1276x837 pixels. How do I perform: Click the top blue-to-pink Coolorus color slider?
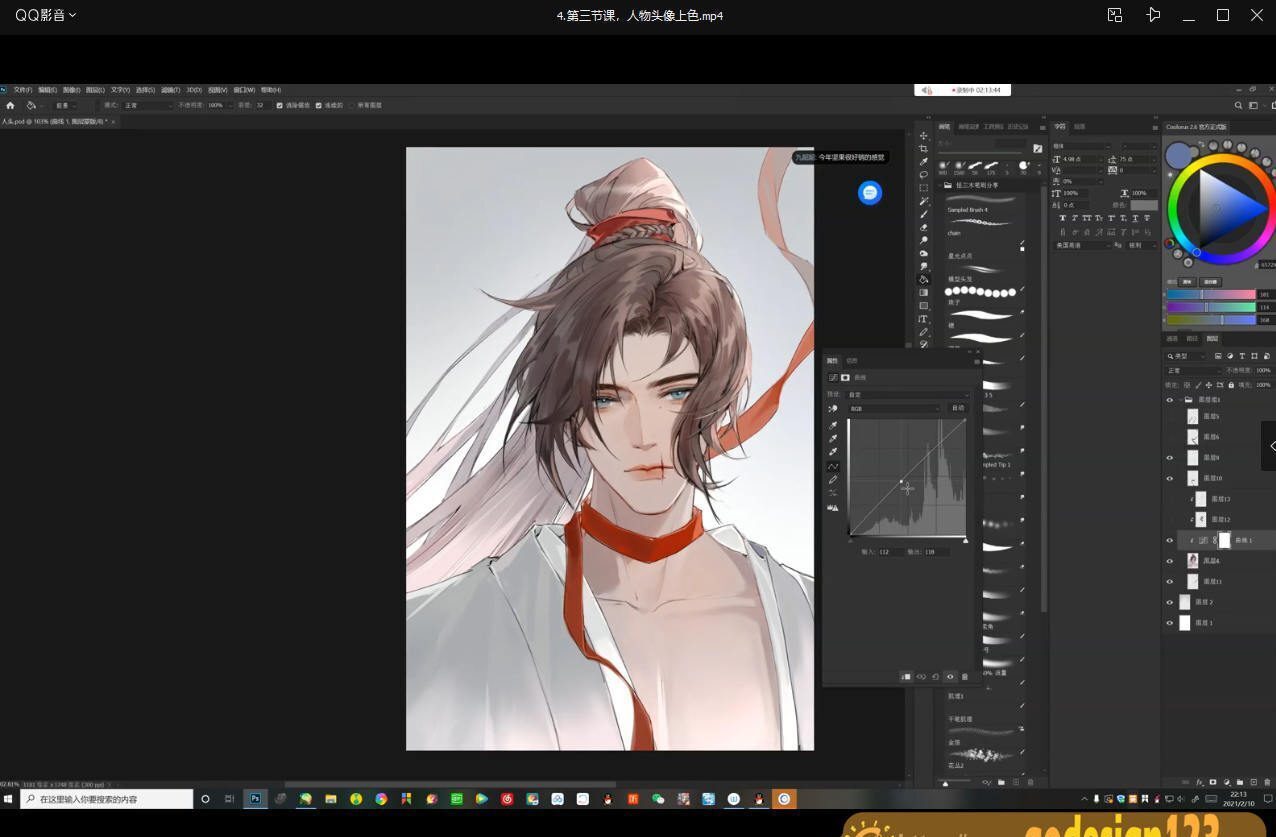click(x=1210, y=295)
